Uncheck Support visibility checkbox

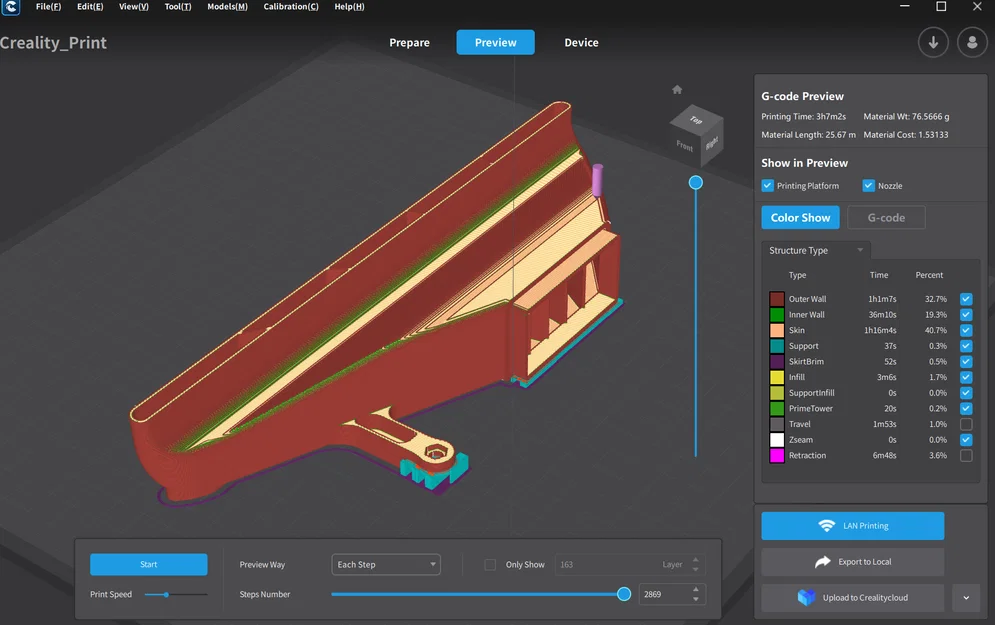click(966, 346)
